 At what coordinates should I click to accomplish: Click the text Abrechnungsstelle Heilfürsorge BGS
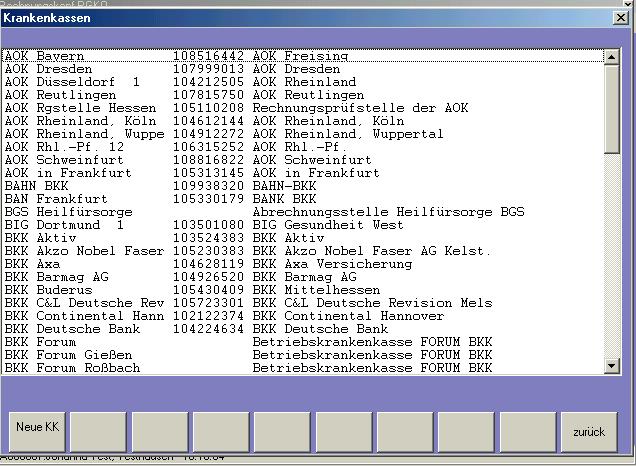point(388,212)
